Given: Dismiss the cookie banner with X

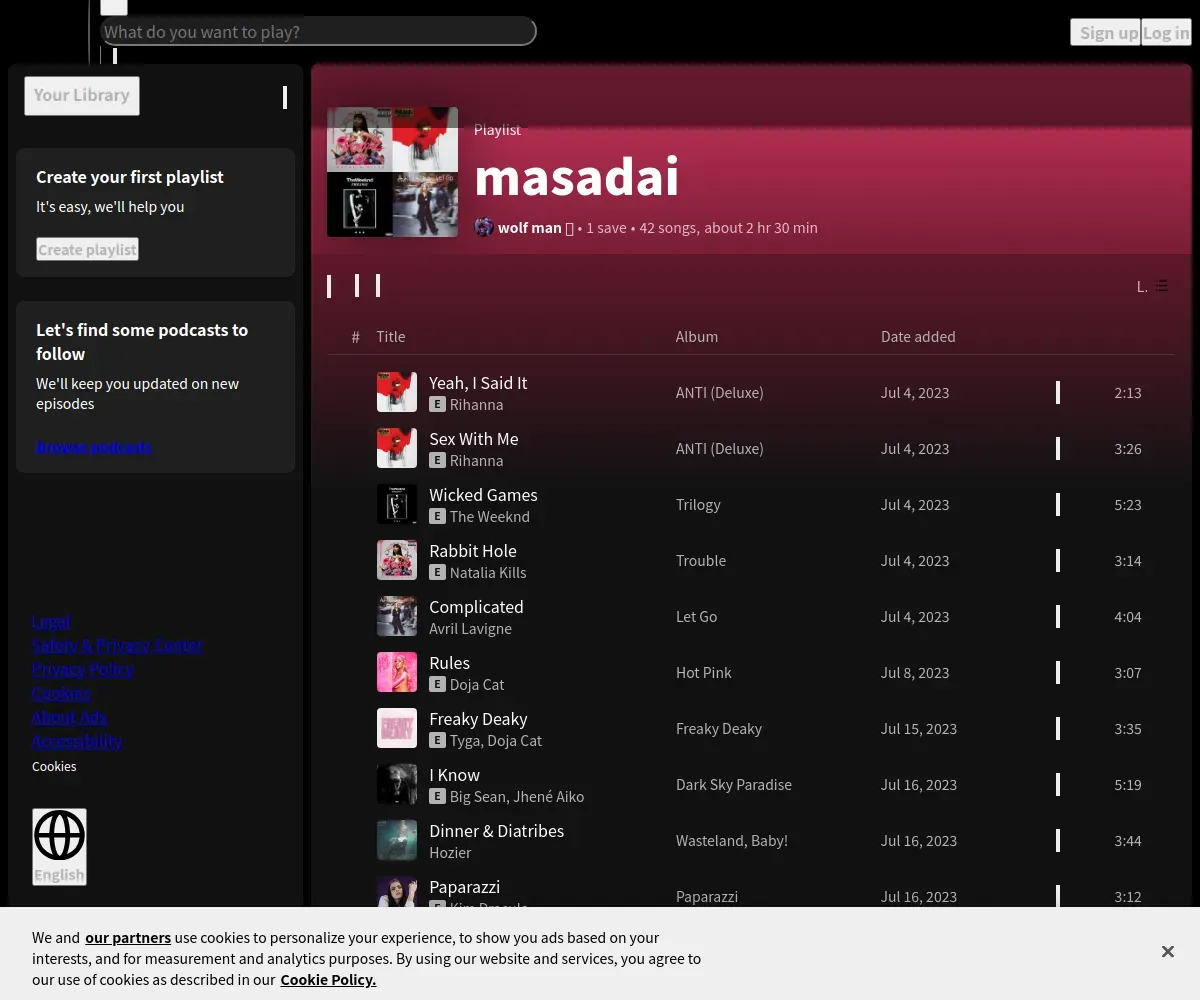Looking at the screenshot, I should tap(1167, 951).
